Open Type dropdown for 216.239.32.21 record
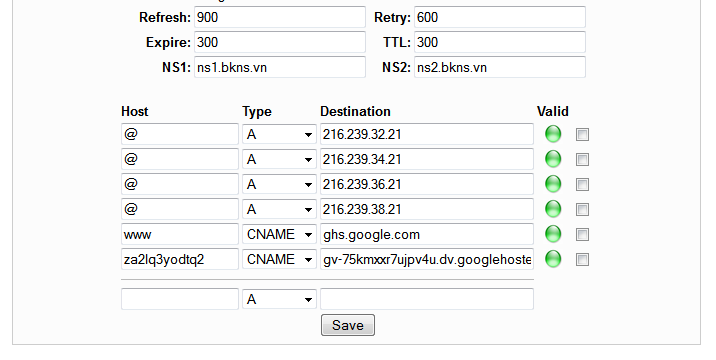The height and width of the screenshot is (360, 716). coord(279,134)
